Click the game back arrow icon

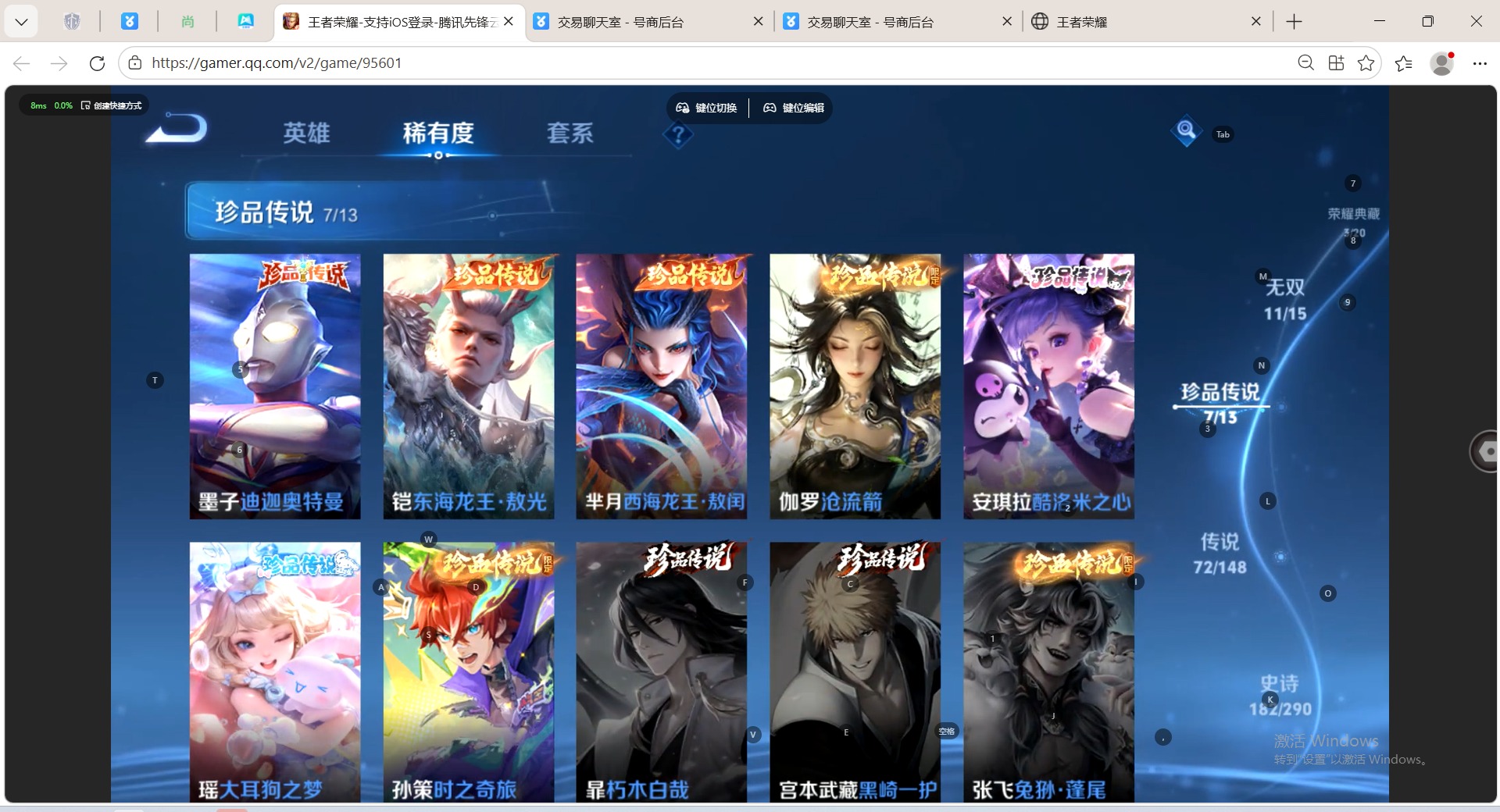click(177, 130)
